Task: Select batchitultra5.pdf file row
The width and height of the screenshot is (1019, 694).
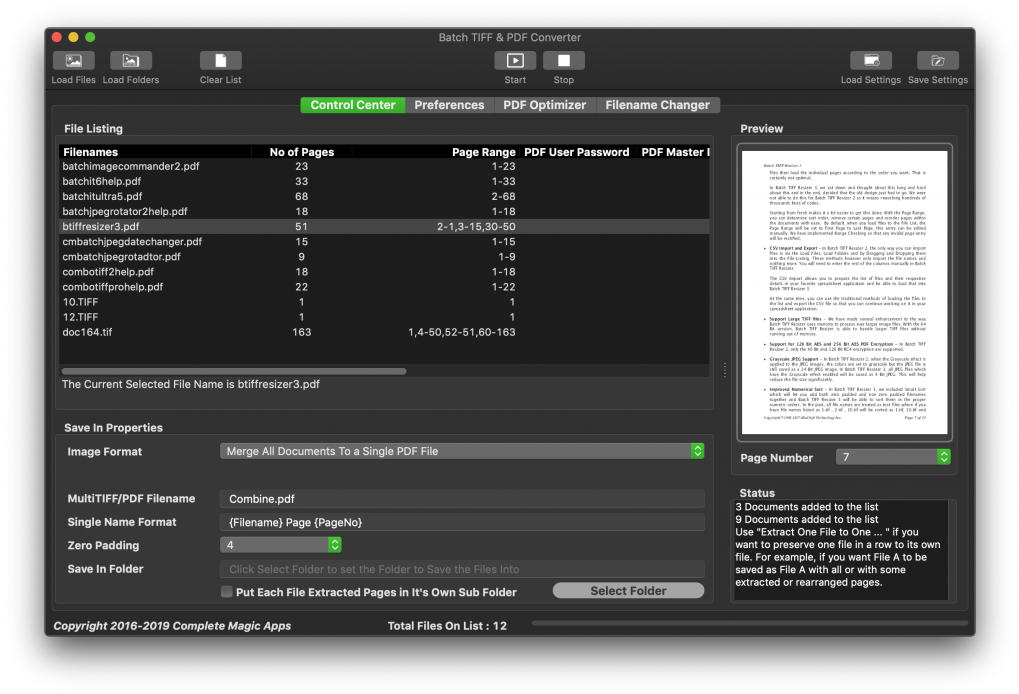Action: click(x=384, y=196)
